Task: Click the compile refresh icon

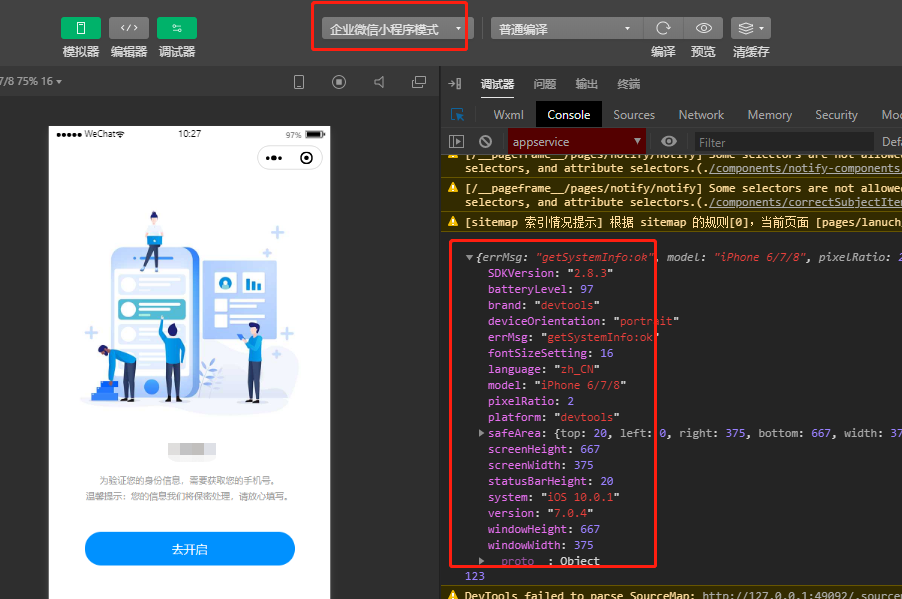Action: pos(663,28)
